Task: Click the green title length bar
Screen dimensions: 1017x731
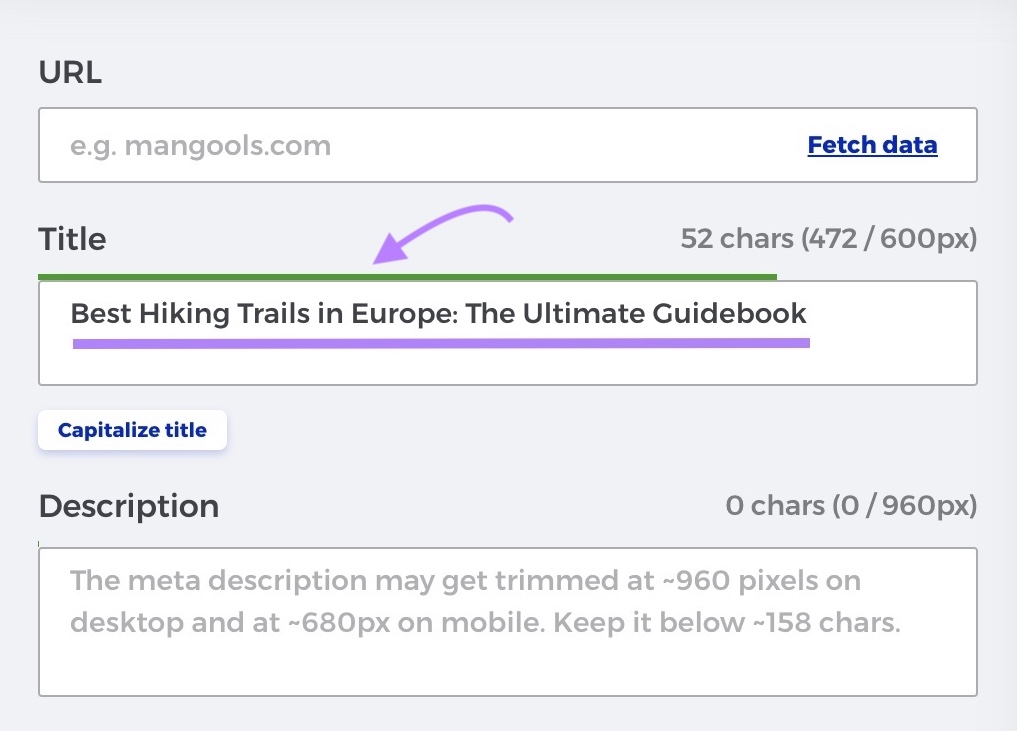Action: coord(407,276)
